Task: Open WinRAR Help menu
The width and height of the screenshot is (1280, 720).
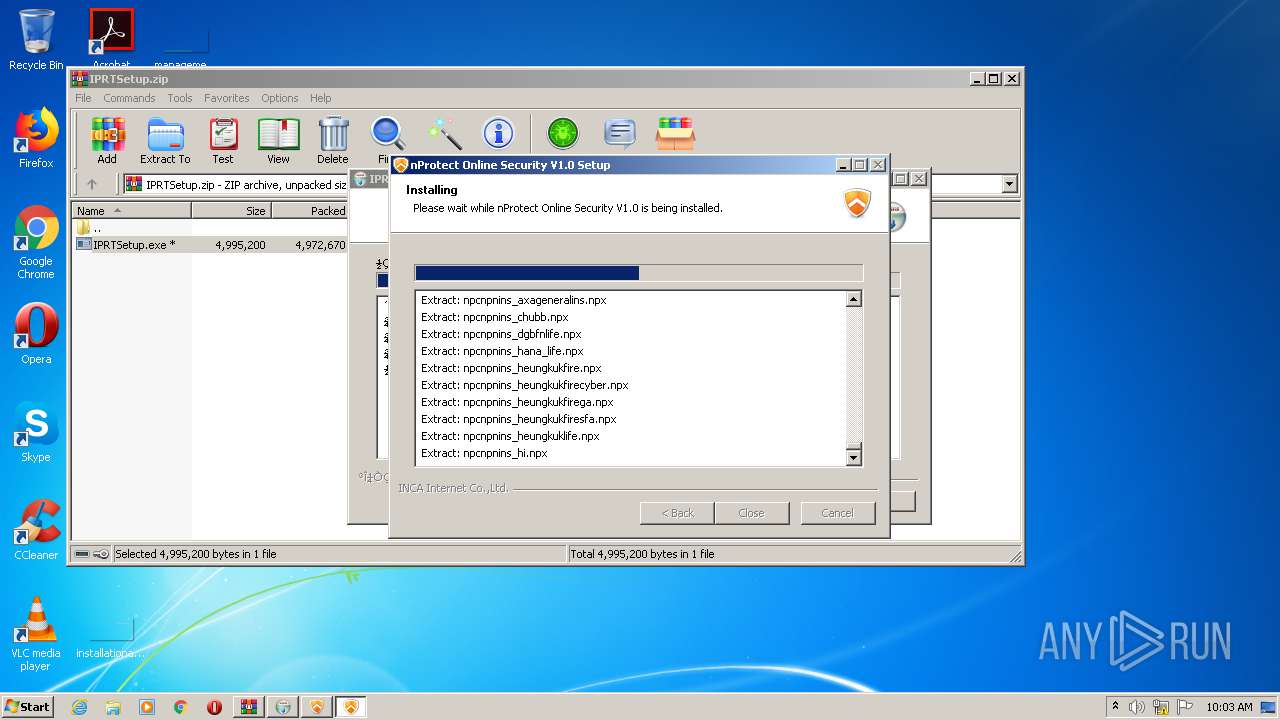Action: pyautogui.click(x=320, y=98)
